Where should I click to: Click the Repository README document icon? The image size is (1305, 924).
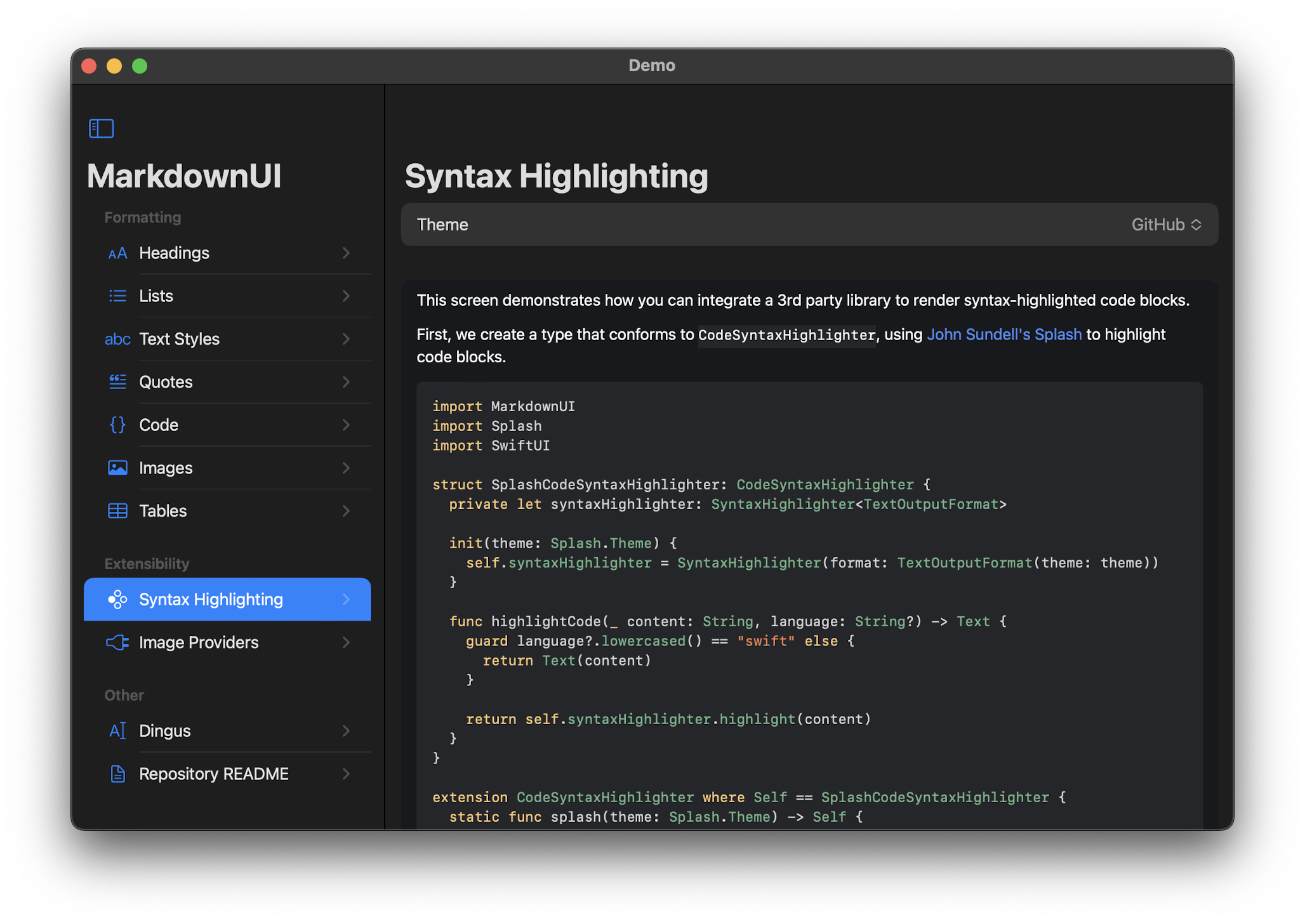[x=117, y=774]
